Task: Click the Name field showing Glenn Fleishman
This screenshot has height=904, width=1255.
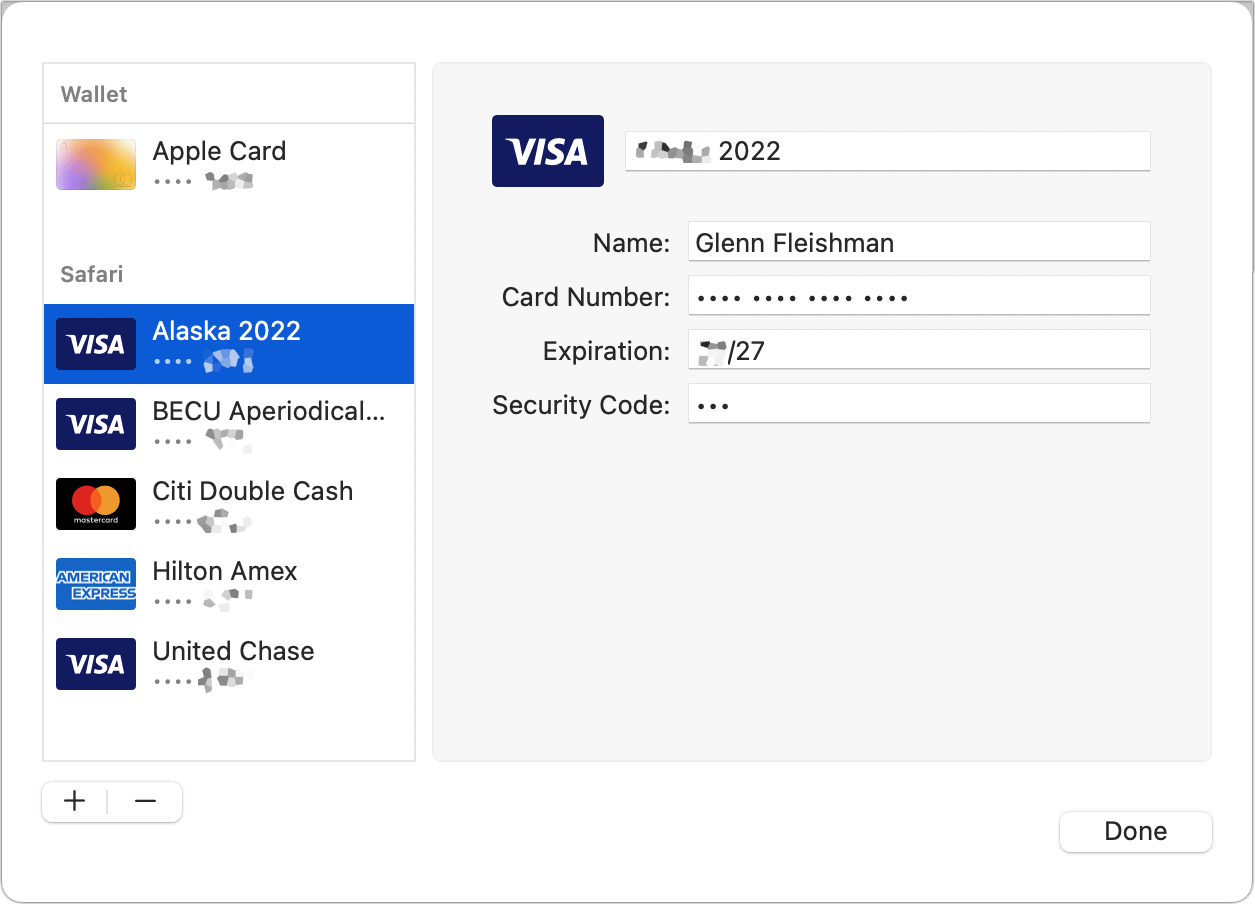Action: pos(918,241)
